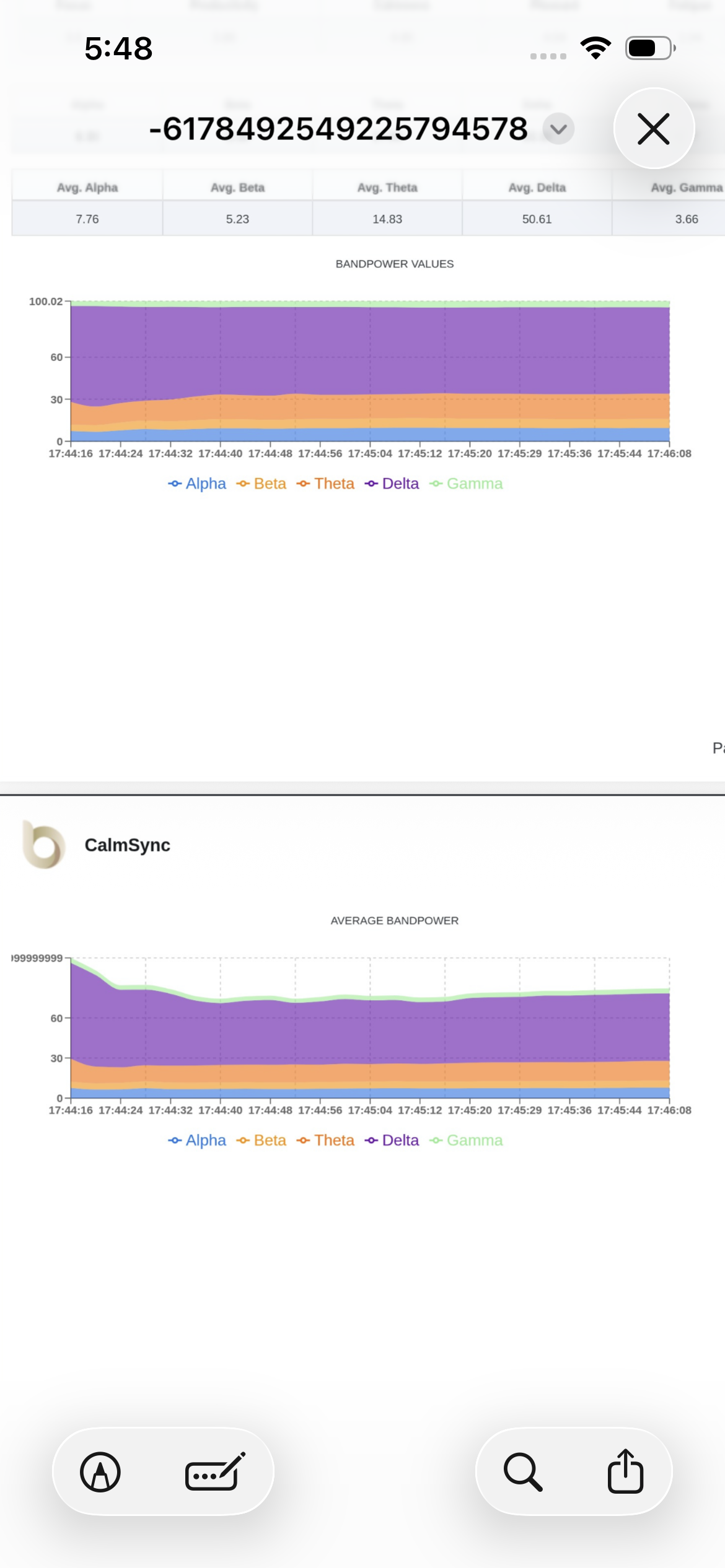Screen dimensions: 725x1568
Task: Toggle Beta series in Bandpower Values legend
Action: click(261, 484)
